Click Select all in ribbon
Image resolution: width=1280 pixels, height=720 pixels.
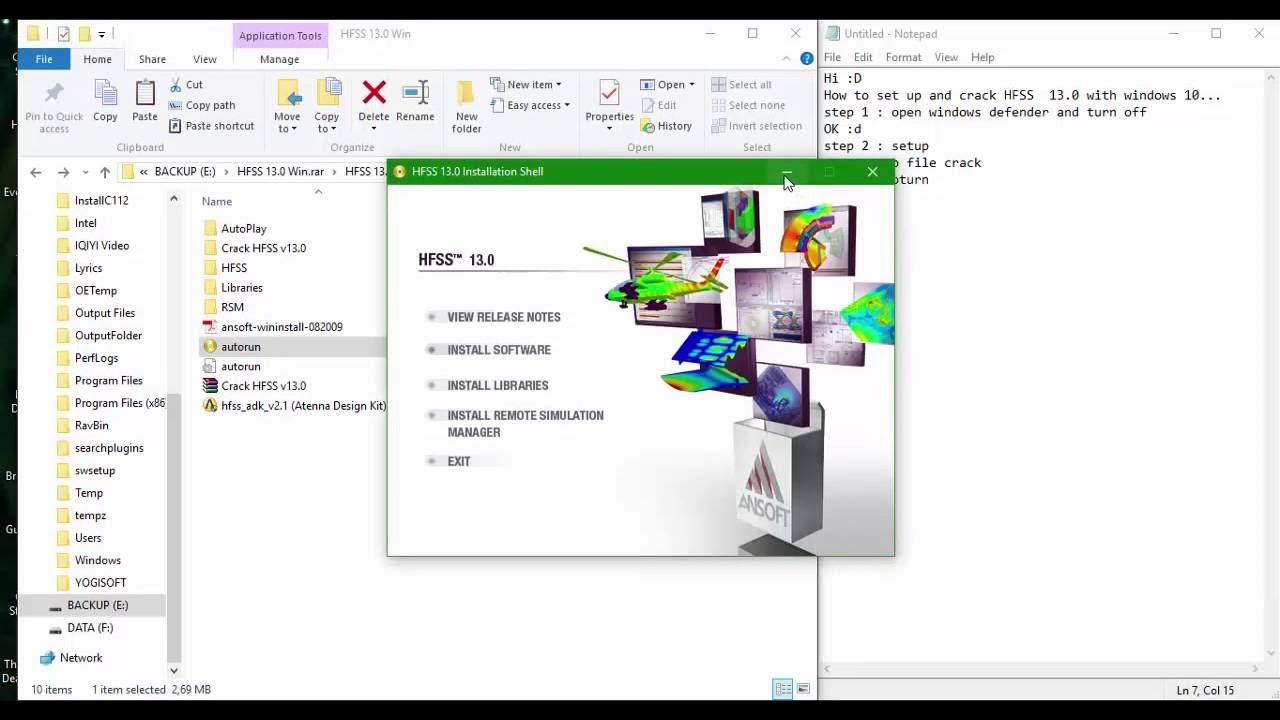741,85
